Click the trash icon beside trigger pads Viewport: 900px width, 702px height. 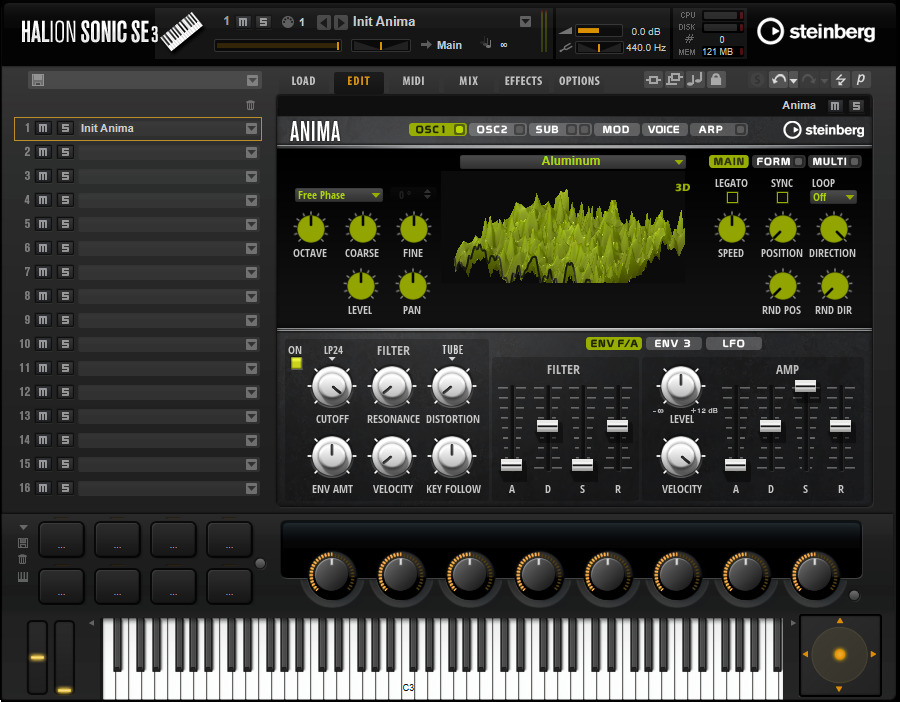[23, 559]
